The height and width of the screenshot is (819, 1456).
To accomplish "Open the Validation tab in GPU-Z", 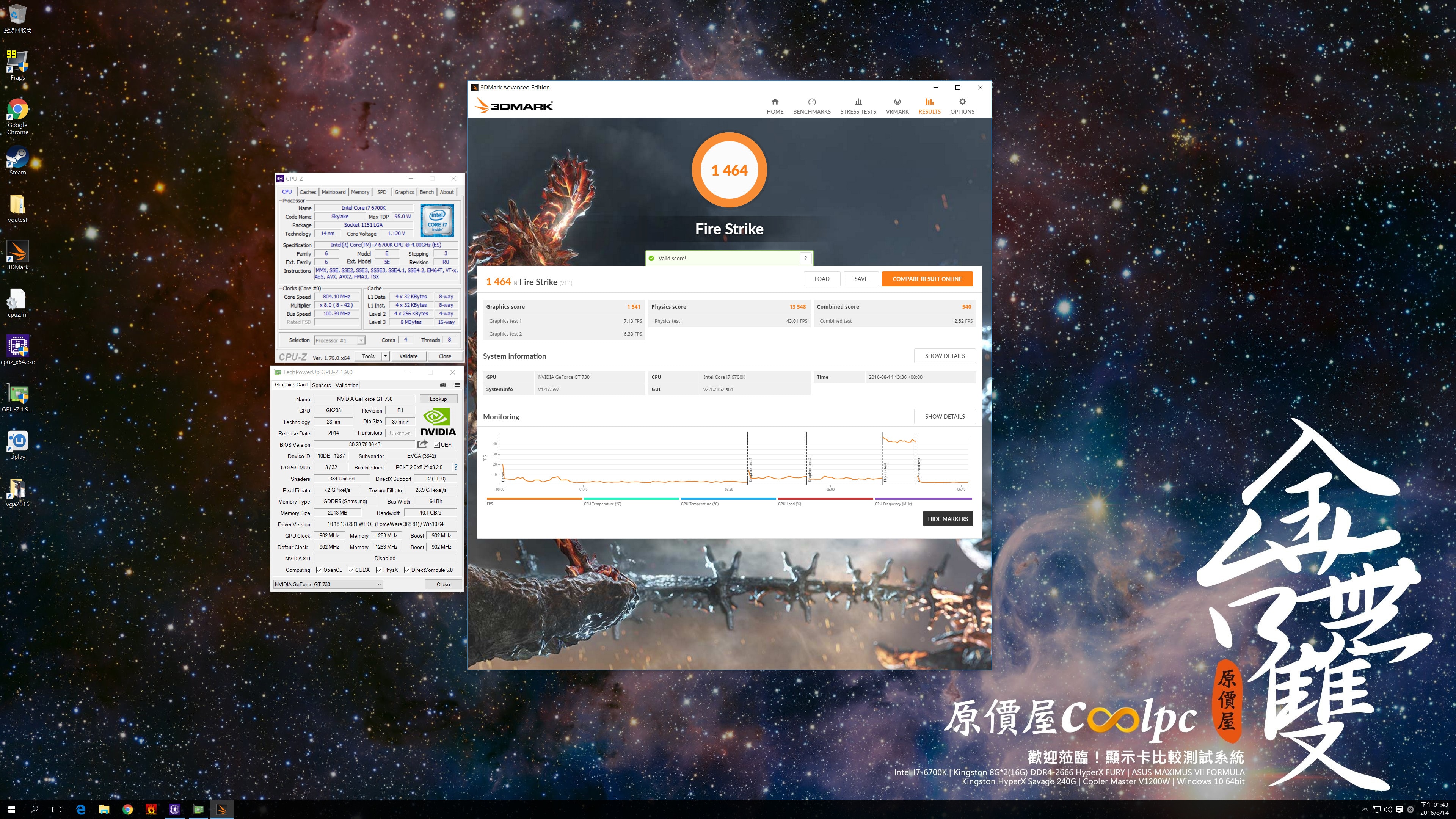I will (x=347, y=386).
